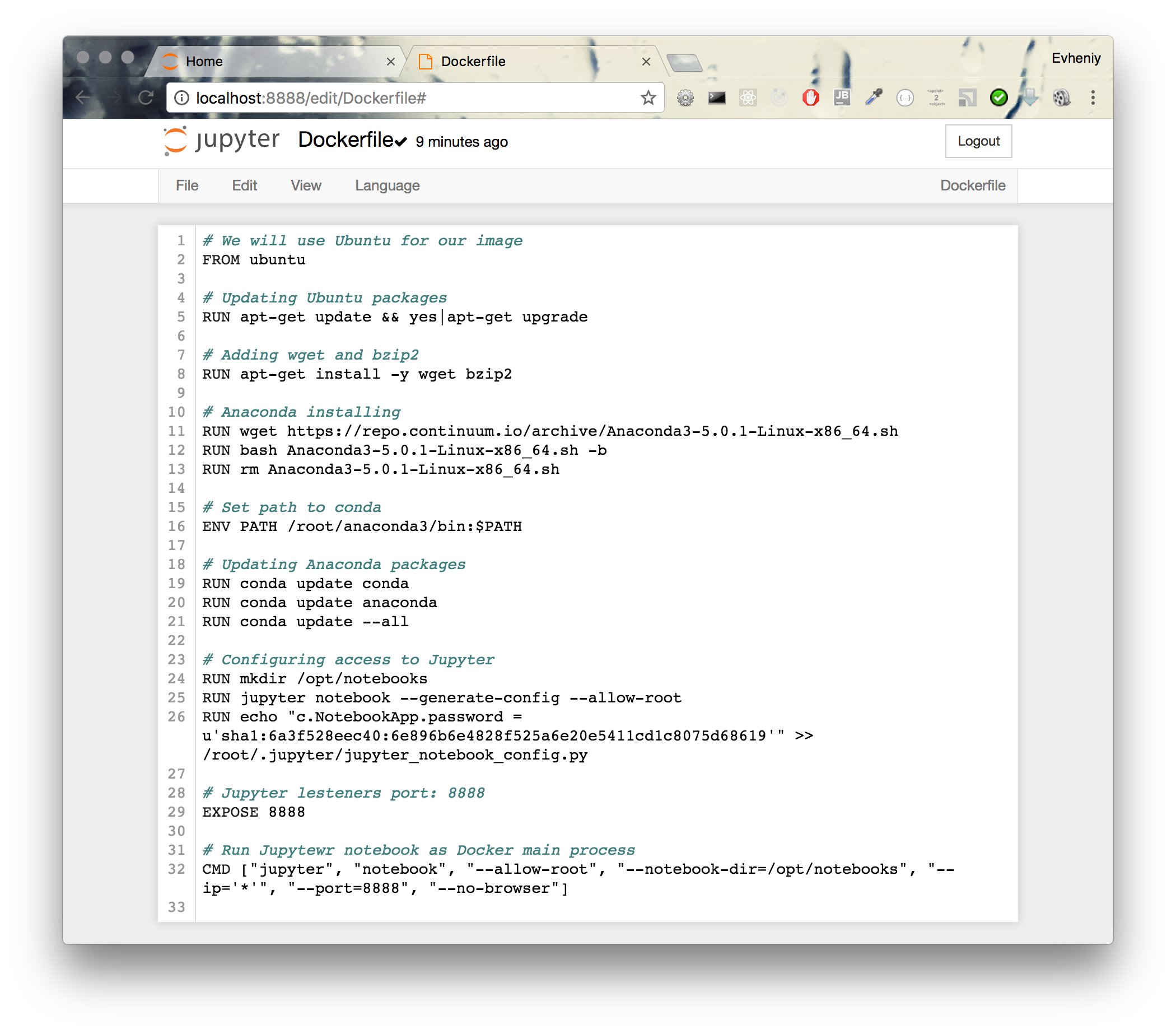Click the '# Set path to conda' comment
This screenshot has height=1034, width=1176.
[292, 507]
